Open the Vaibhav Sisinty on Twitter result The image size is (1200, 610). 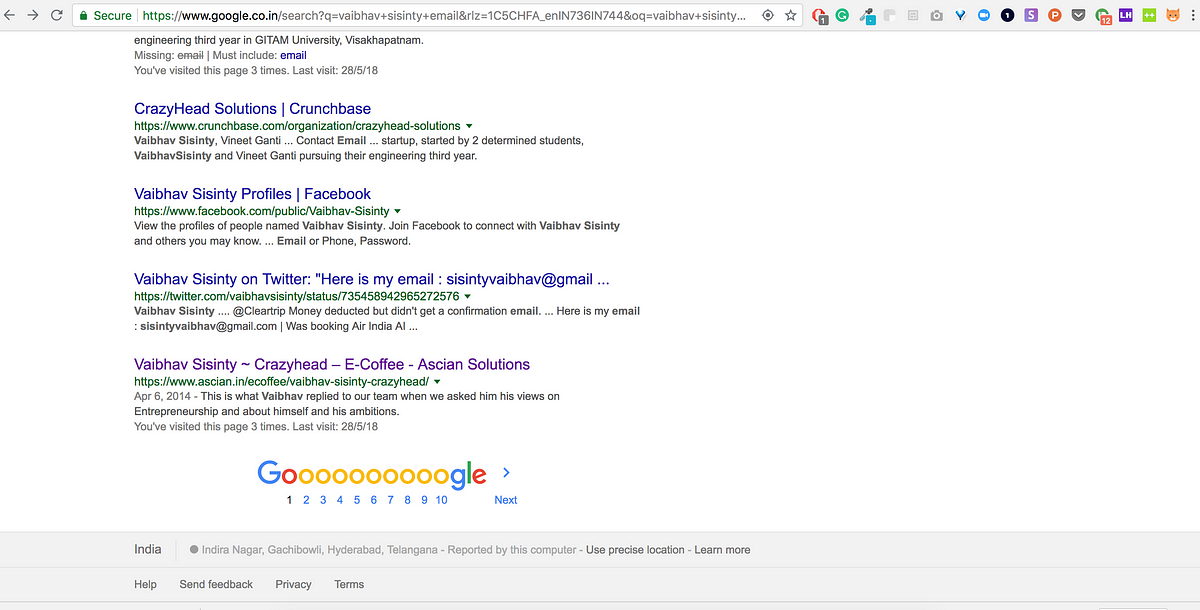(x=372, y=279)
